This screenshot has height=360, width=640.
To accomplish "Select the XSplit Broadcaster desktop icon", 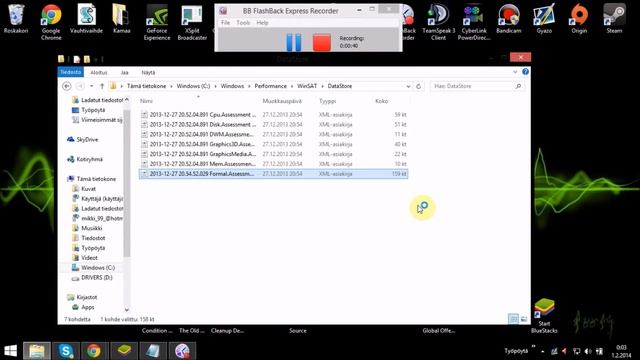I will pos(192,22).
